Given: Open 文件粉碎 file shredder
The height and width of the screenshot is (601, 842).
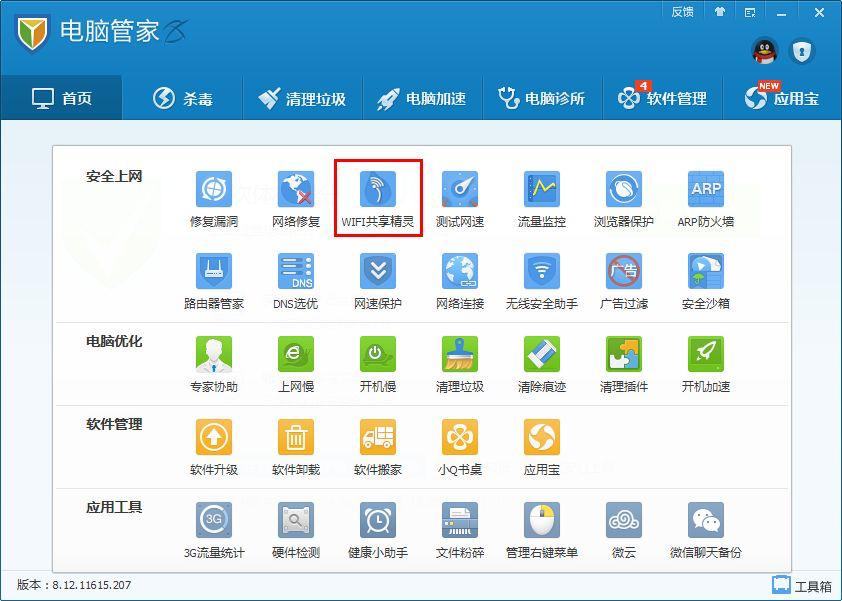Looking at the screenshot, I should 460,530.
